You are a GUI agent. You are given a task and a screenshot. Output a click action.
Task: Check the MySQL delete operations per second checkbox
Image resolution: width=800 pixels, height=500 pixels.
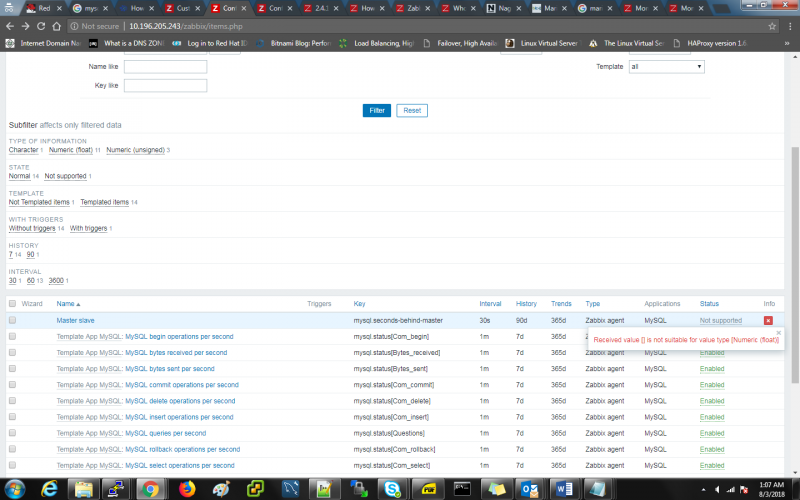point(12,401)
